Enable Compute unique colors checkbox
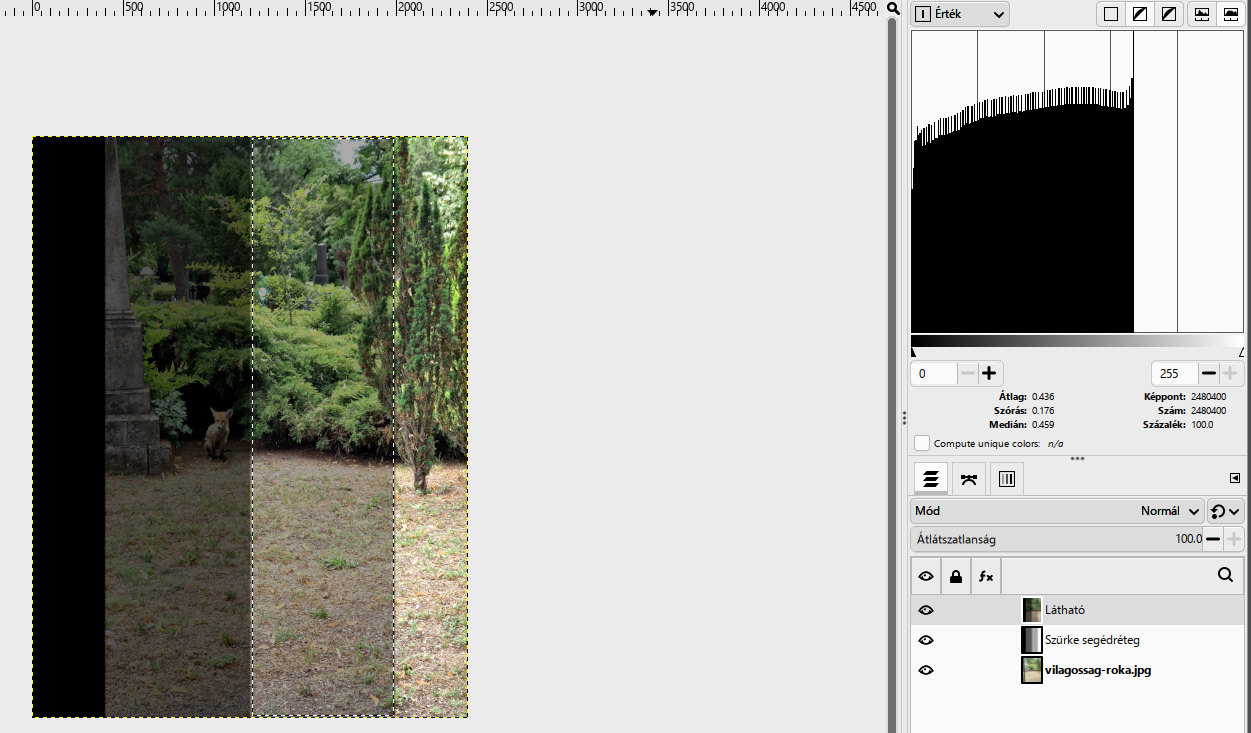The image size is (1251, 733). [x=922, y=443]
